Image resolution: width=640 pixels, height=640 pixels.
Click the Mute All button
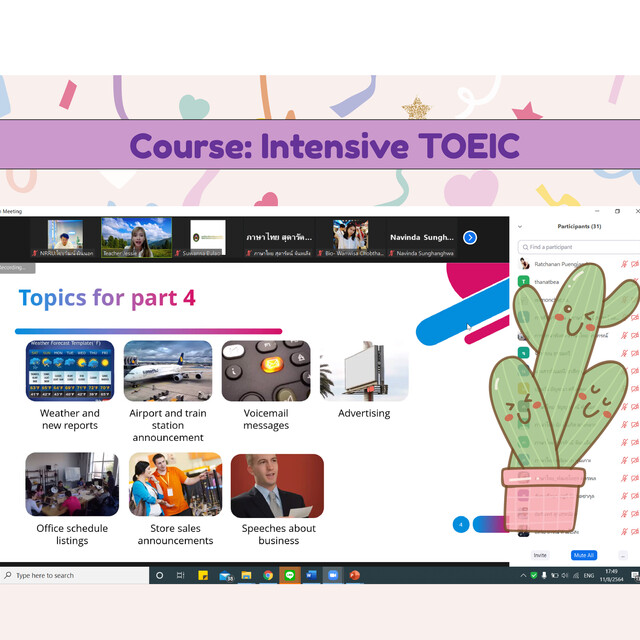584,555
